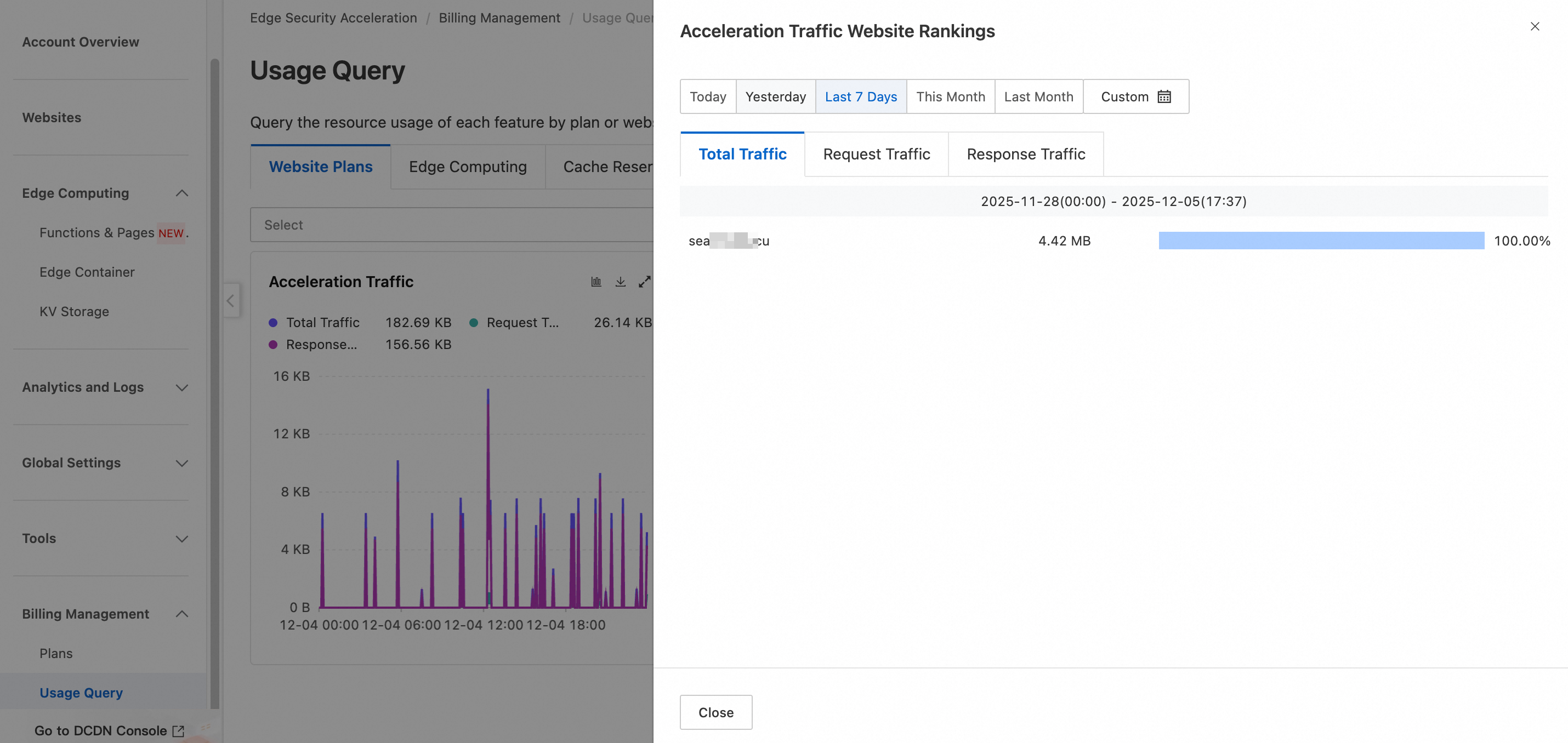Toggle Response traffic legend series
1568x743 pixels.
coord(321,345)
